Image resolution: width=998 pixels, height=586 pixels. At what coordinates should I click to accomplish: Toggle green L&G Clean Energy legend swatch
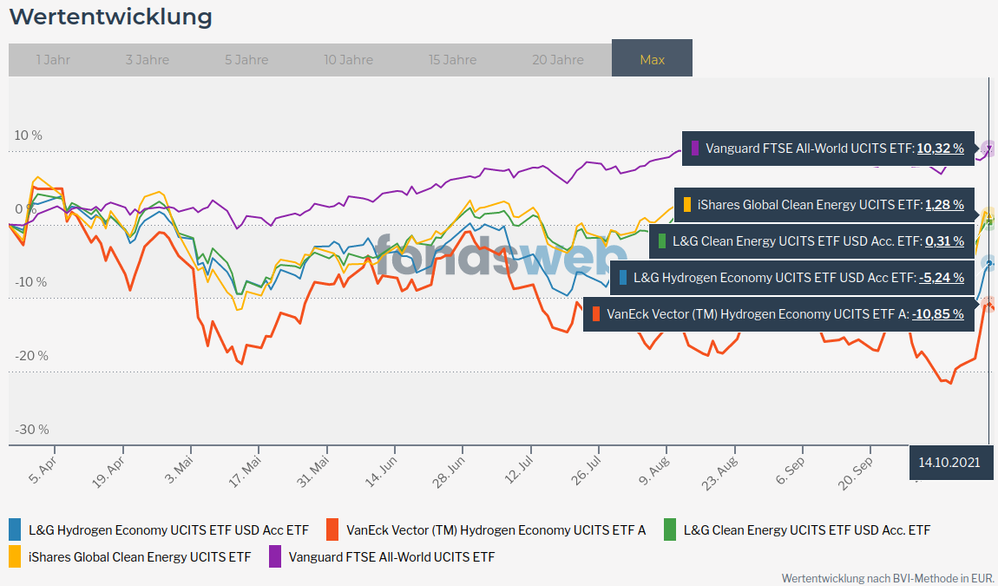coord(669,529)
